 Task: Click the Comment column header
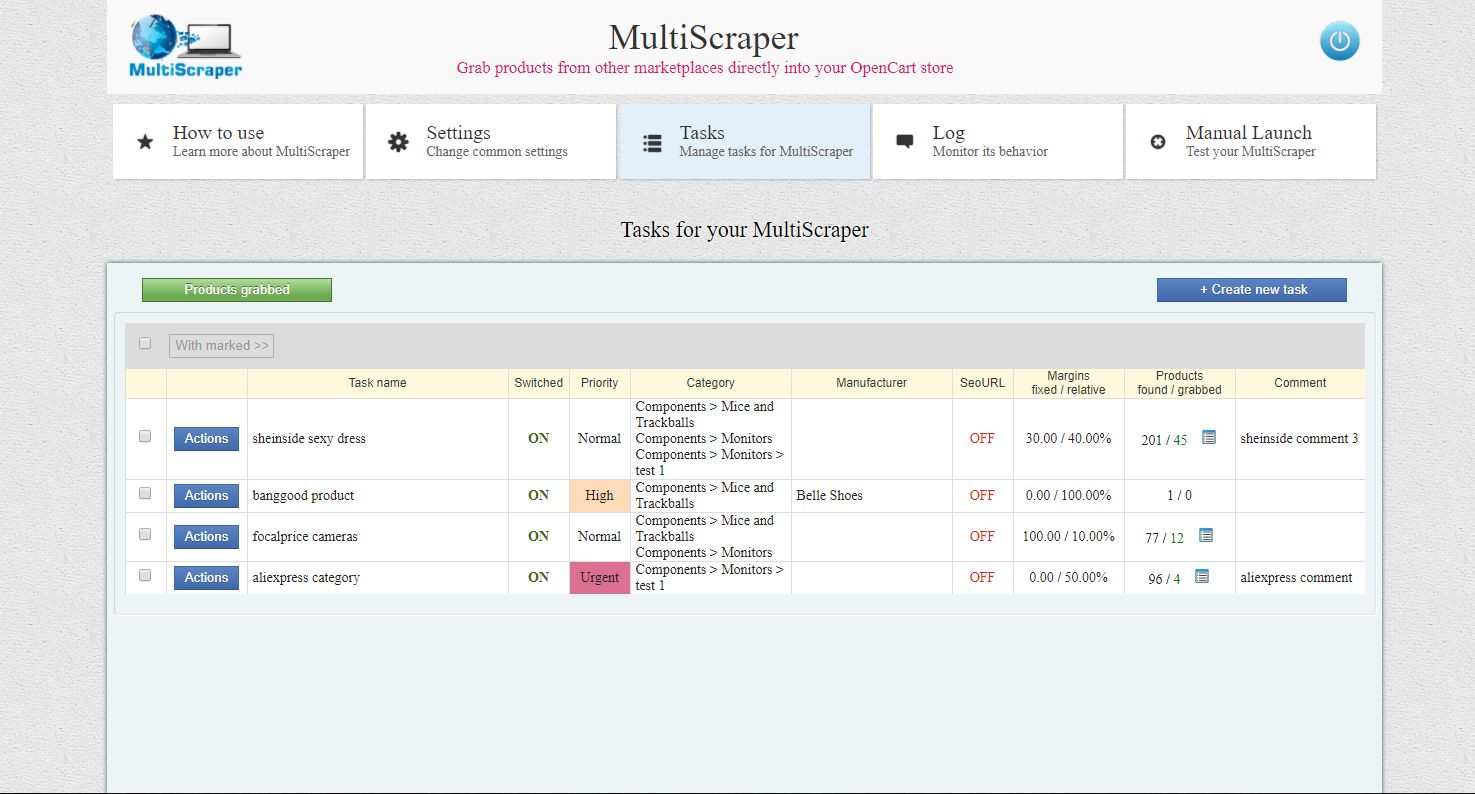coord(1300,383)
